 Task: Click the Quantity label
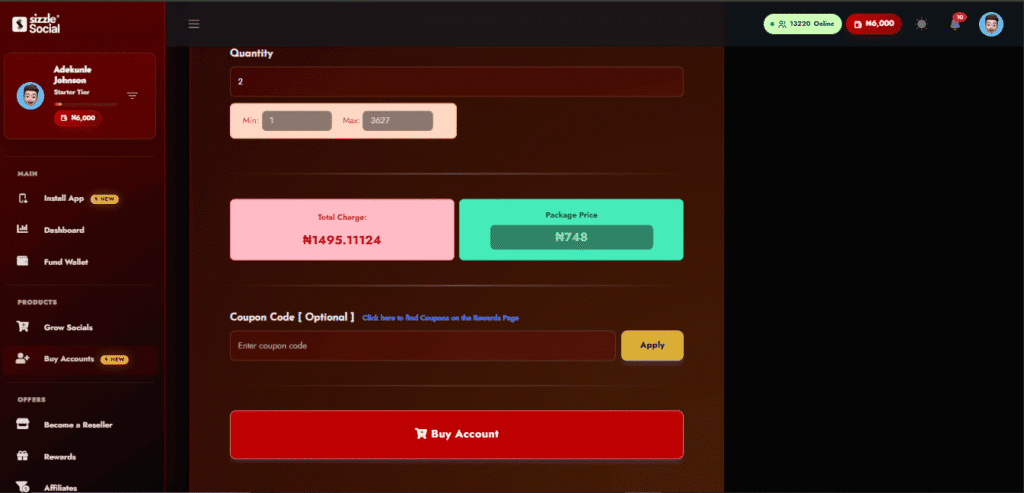(251, 54)
